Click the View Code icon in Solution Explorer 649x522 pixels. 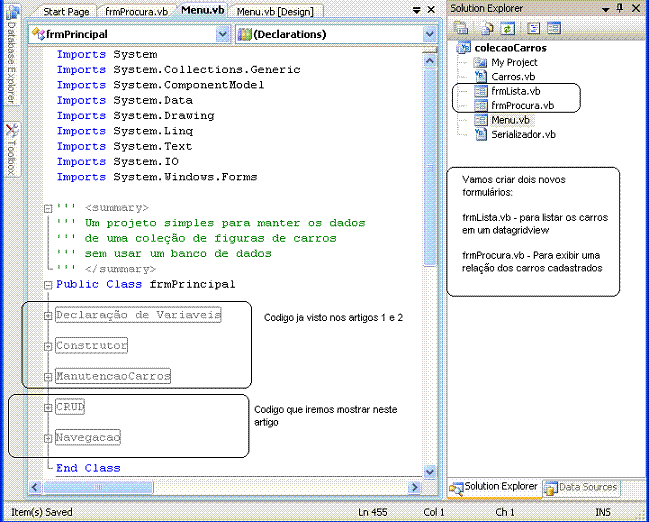click(534, 28)
